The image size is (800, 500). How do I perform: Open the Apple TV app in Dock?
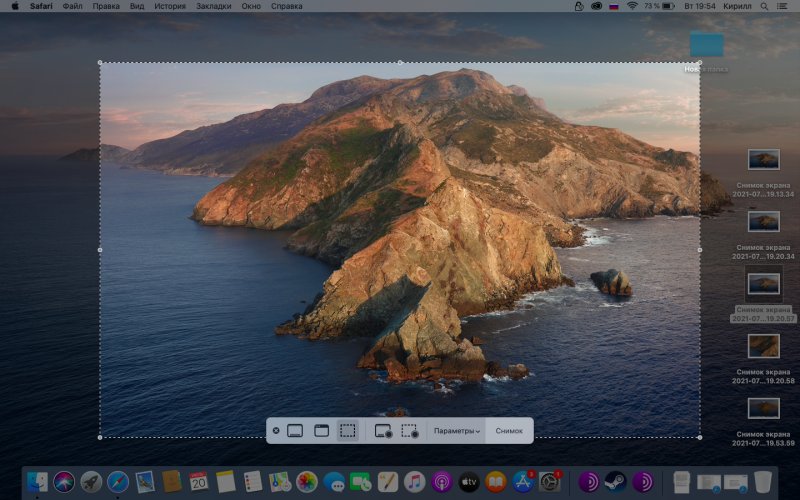pyautogui.click(x=469, y=482)
